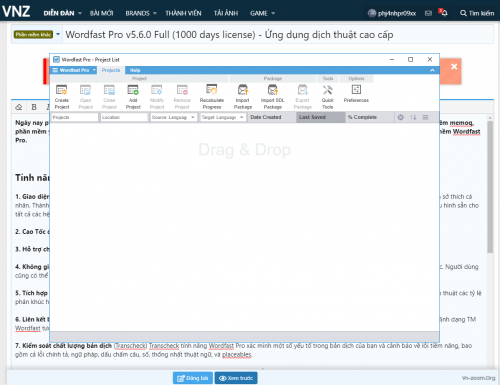This screenshot has height=385, width=500.
Task: Click Recalculate Progress icon
Action: 212,90
